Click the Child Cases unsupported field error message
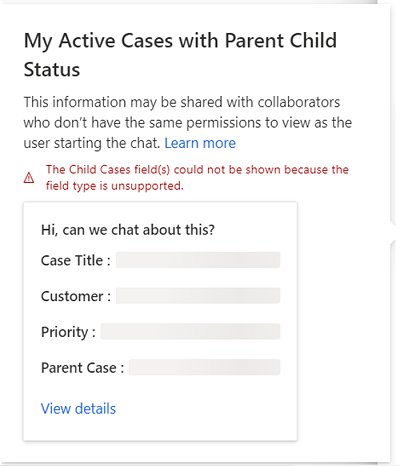The width and height of the screenshot is (400, 466). pyautogui.click(x=197, y=178)
